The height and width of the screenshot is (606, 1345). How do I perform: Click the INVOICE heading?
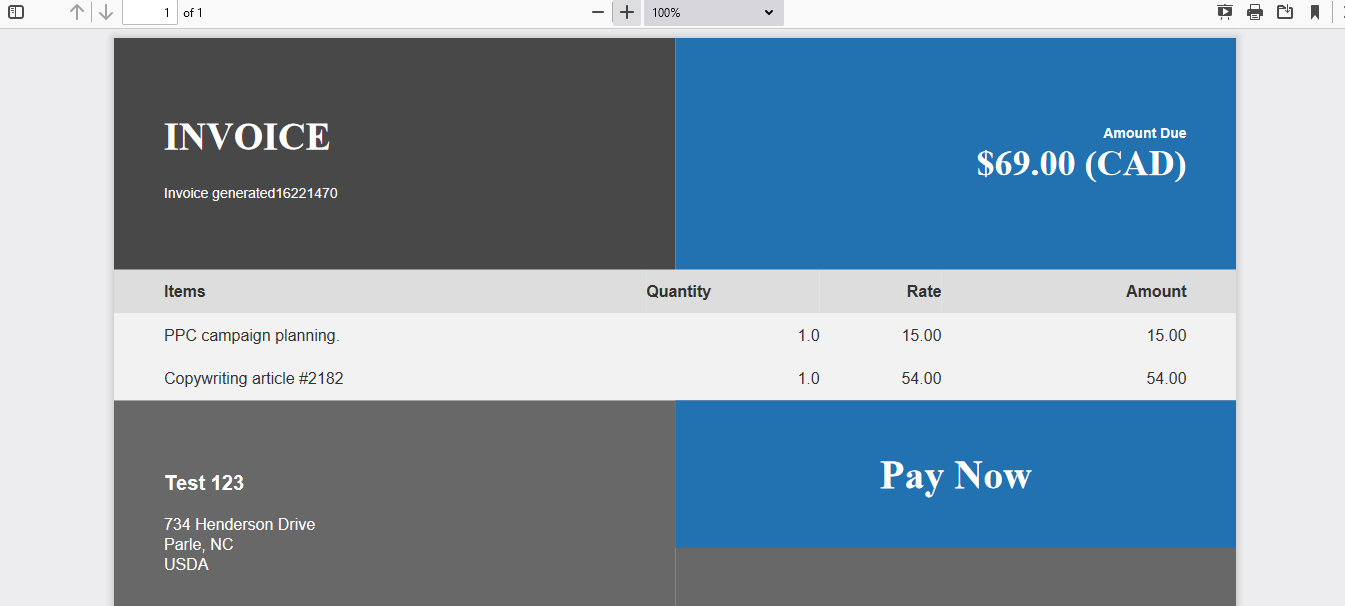(x=247, y=137)
